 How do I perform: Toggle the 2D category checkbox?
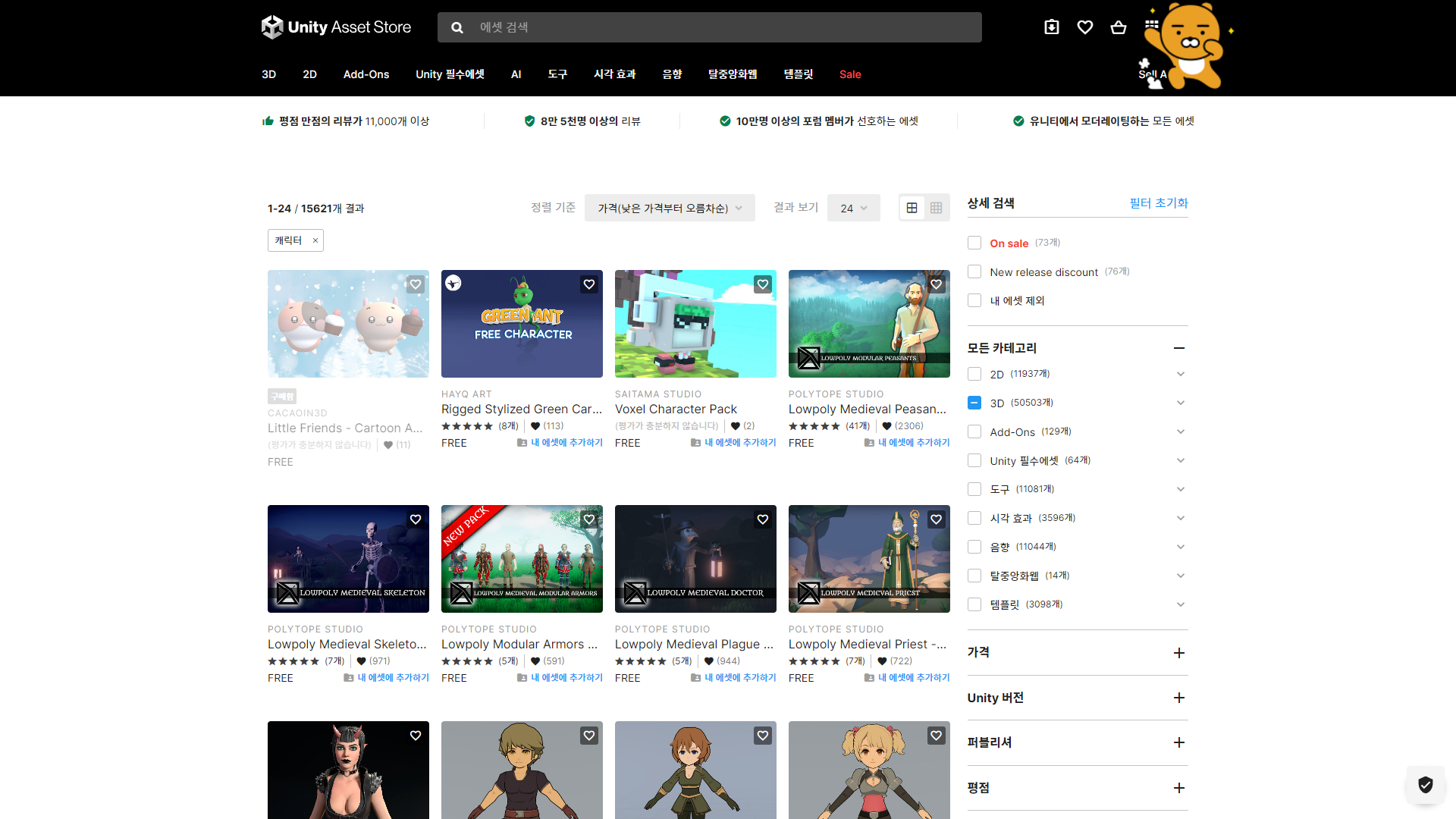coord(974,374)
